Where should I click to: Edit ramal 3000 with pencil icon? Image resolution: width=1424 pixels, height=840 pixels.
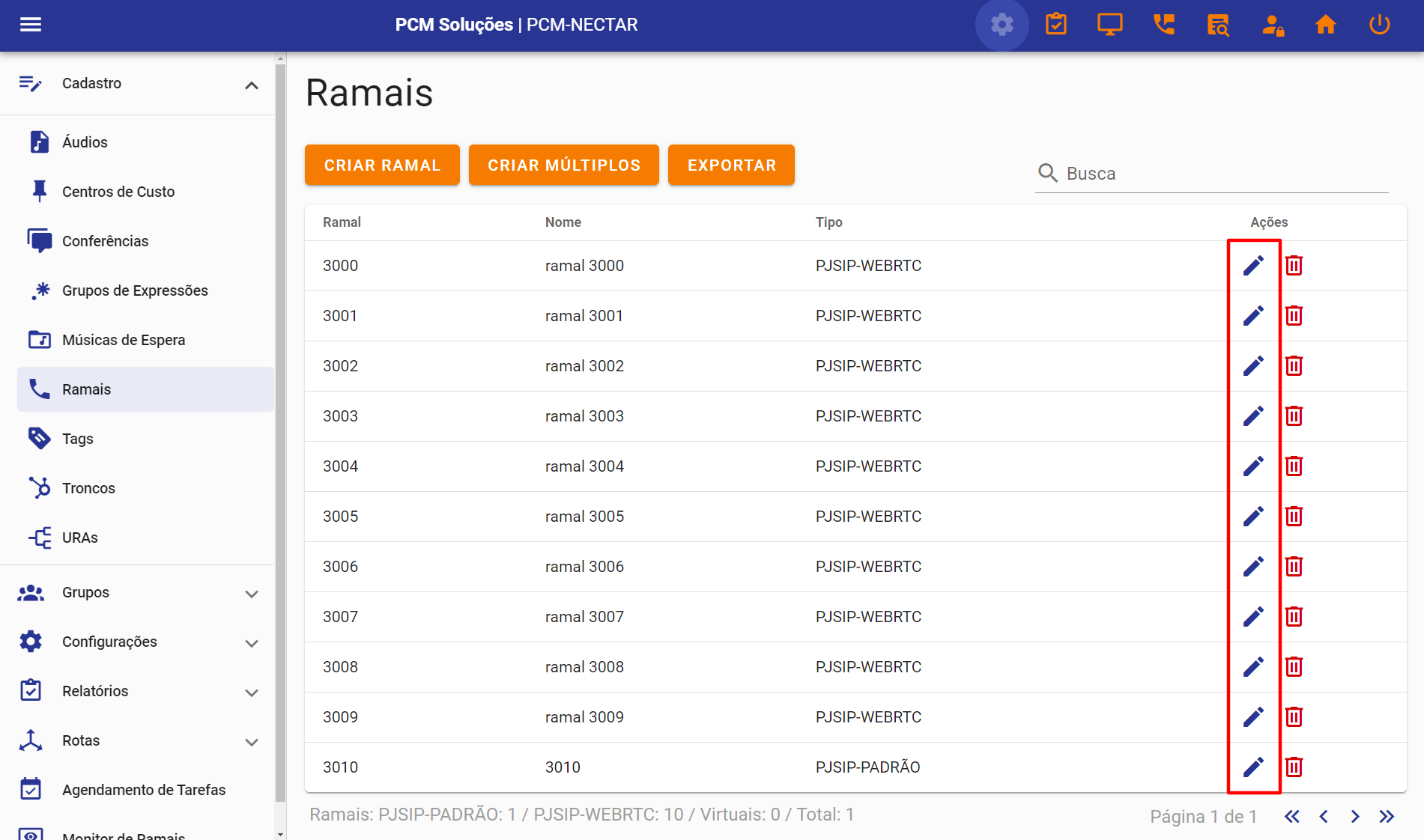click(1253, 266)
